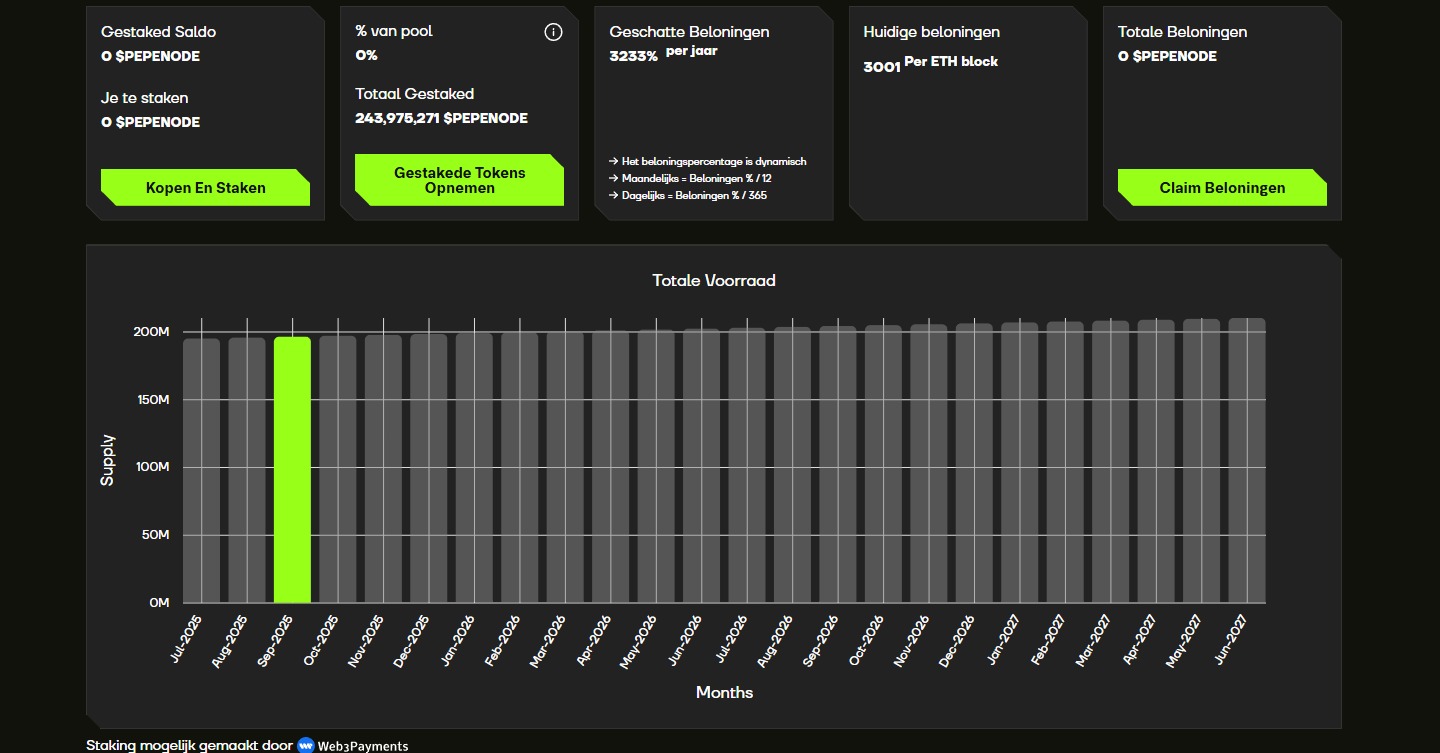
Task: Click the Jul-2025 month label
Action: click(x=187, y=639)
